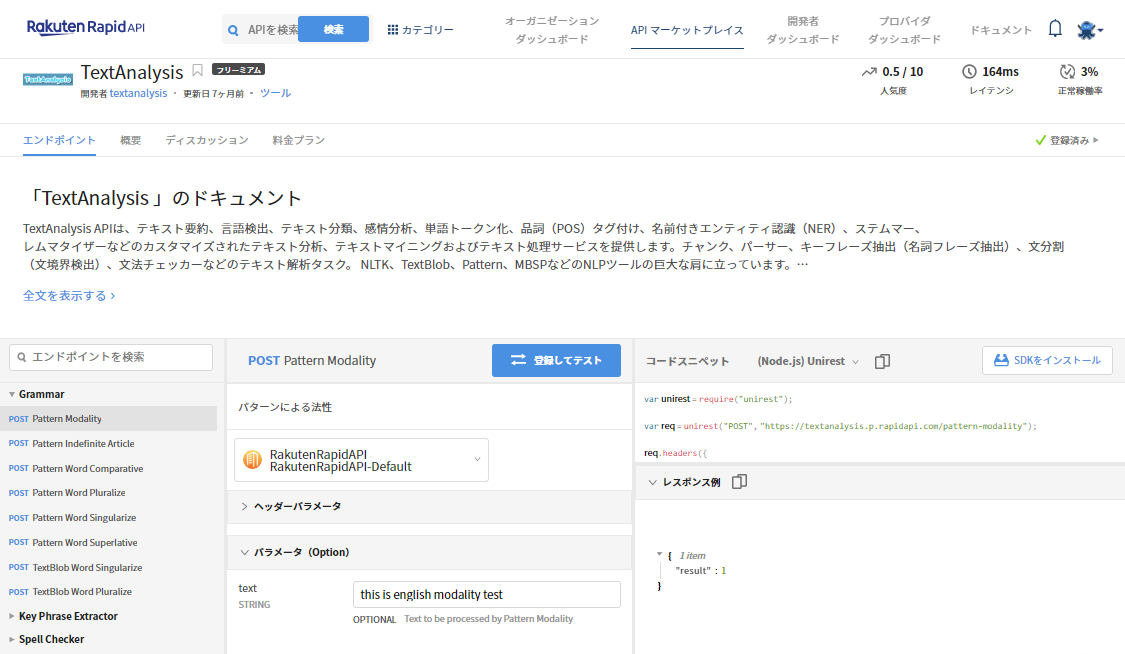This screenshot has width=1125, height=654.
Task: Click SDKをインストール button
Action: [1047, 360]
